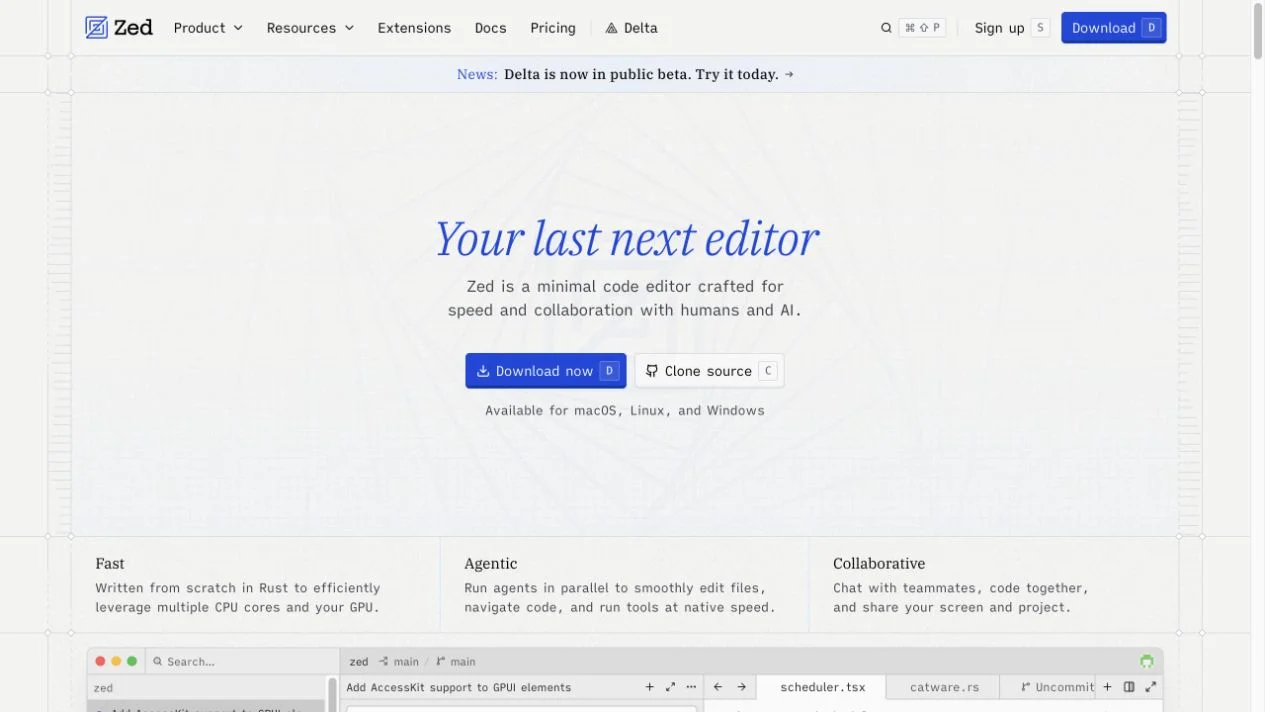Click the forward arrow in the editor pane

(742, 687)
